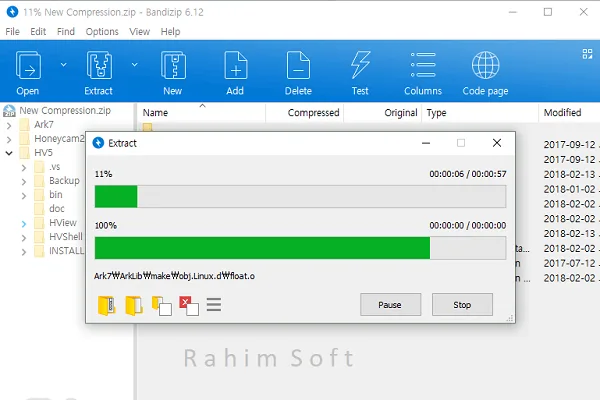Expand the Backup subfolder
600x400 pixels.
[x=24, y=181]
